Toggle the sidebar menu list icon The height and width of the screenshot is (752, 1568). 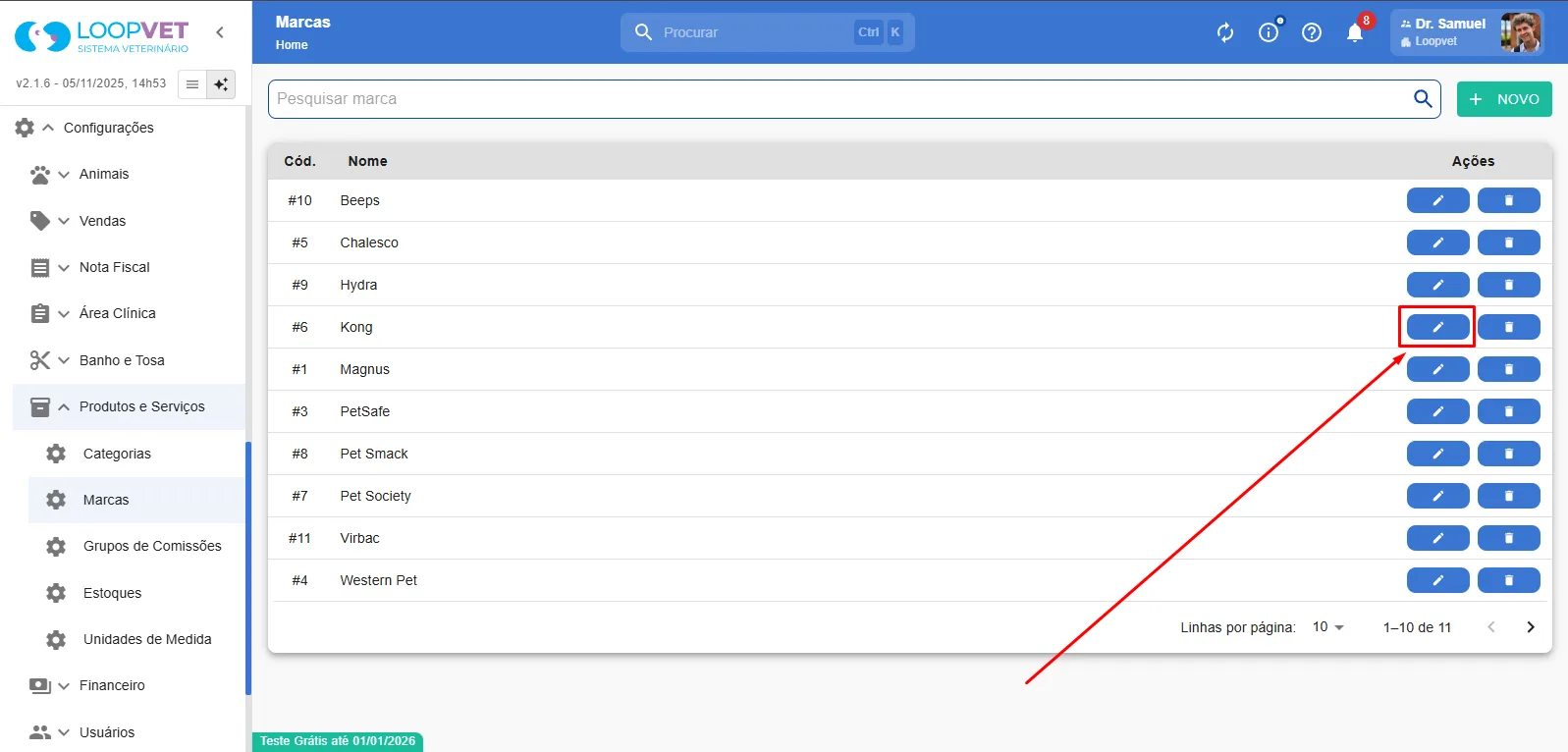(x=192, y=84)
